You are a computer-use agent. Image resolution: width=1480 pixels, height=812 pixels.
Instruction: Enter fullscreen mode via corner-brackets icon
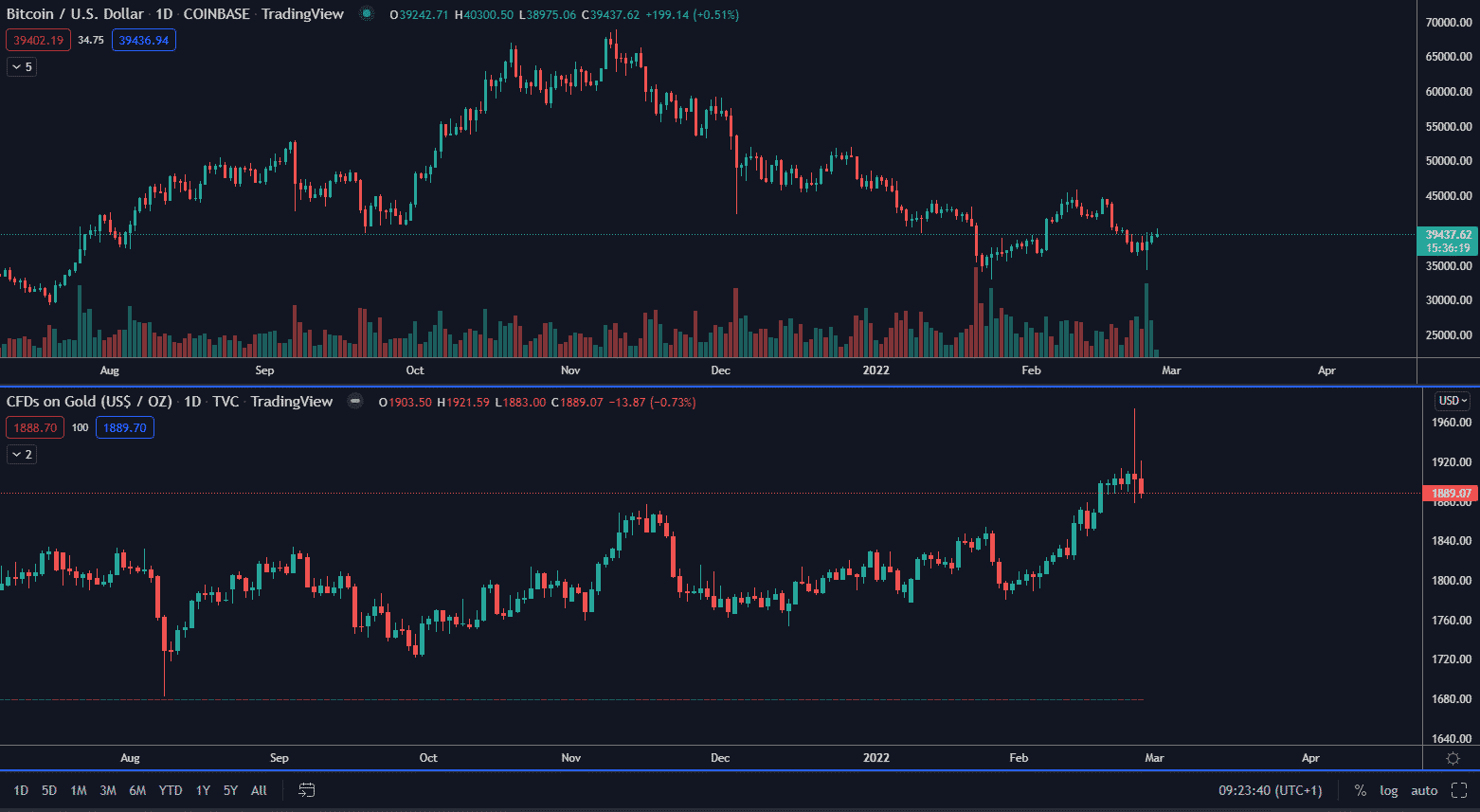(1459, 790)
